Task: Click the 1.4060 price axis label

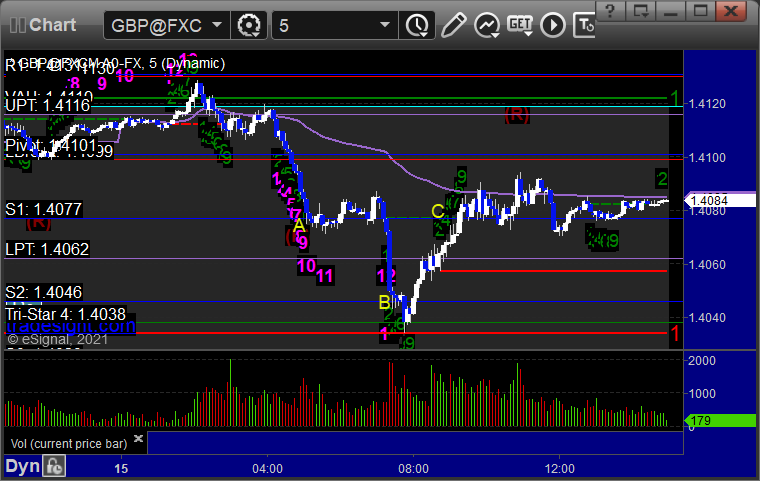Action: tap(707, 265)
